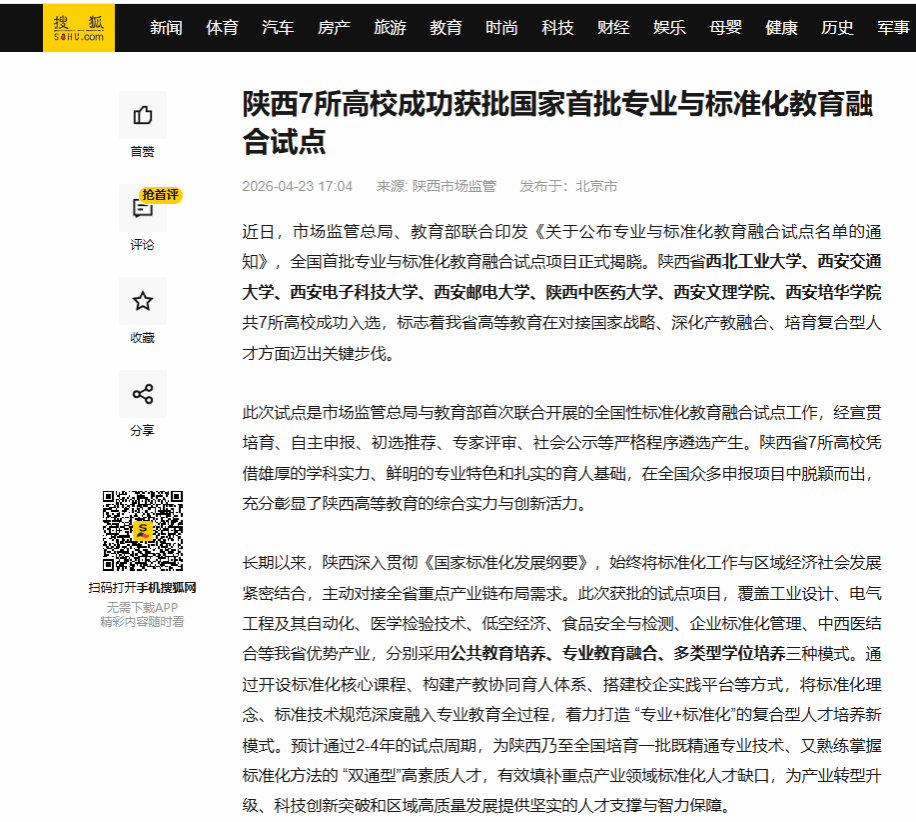916x822 pixels.
Task: Click the star favorite icon
Action: (x=143, y=301)
